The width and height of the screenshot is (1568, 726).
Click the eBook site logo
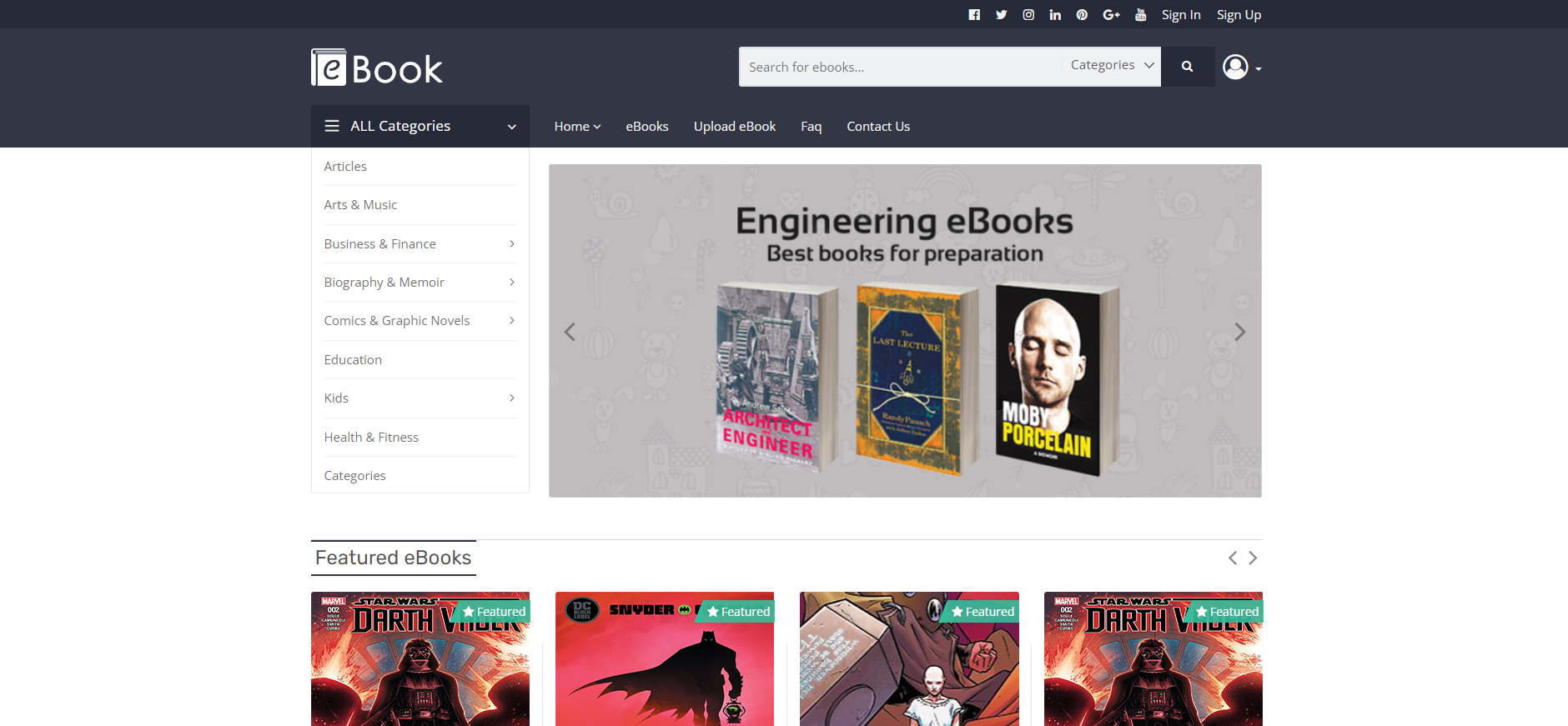[377, 68]
